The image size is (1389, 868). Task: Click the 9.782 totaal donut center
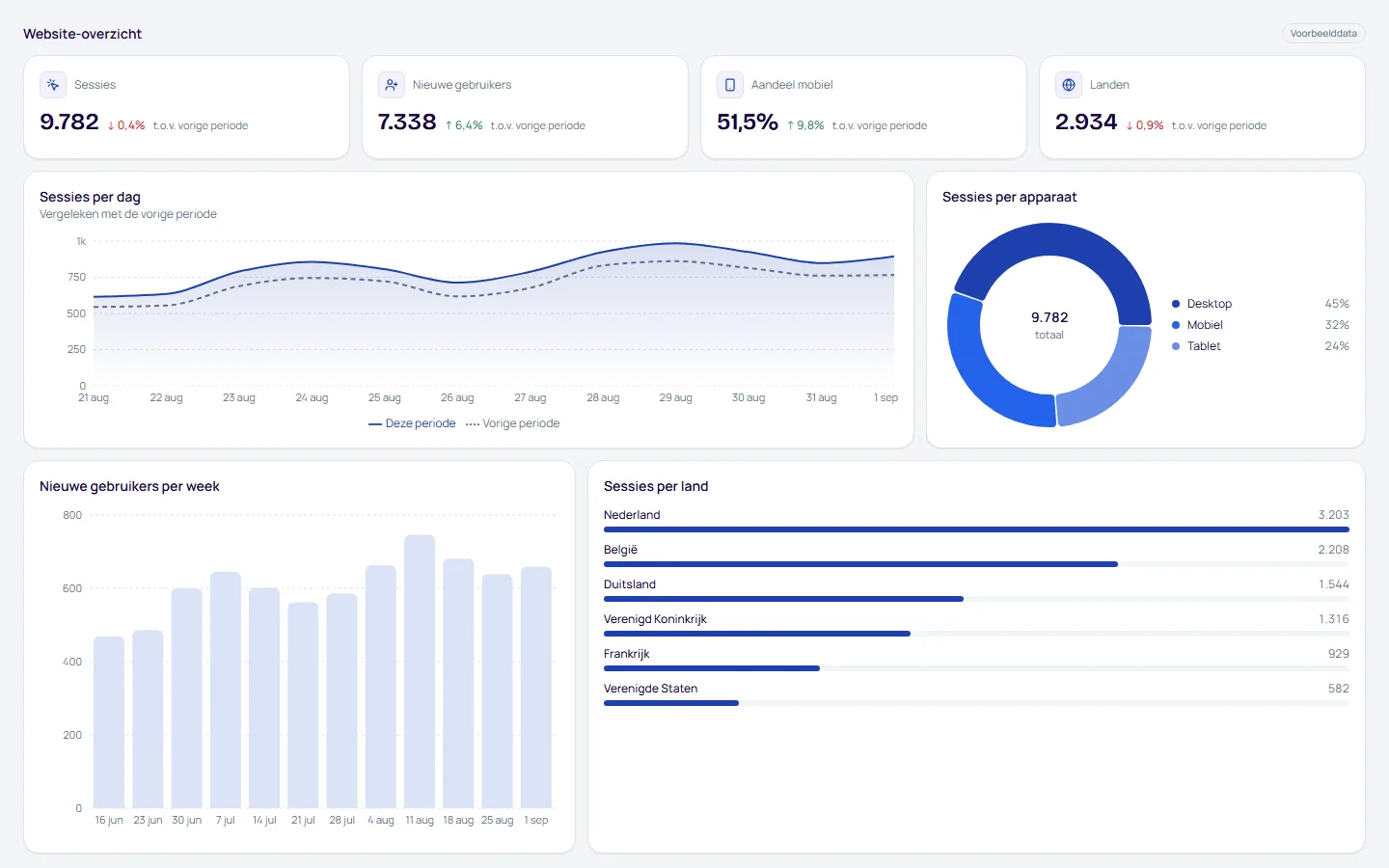click(x=1049, y=325)
